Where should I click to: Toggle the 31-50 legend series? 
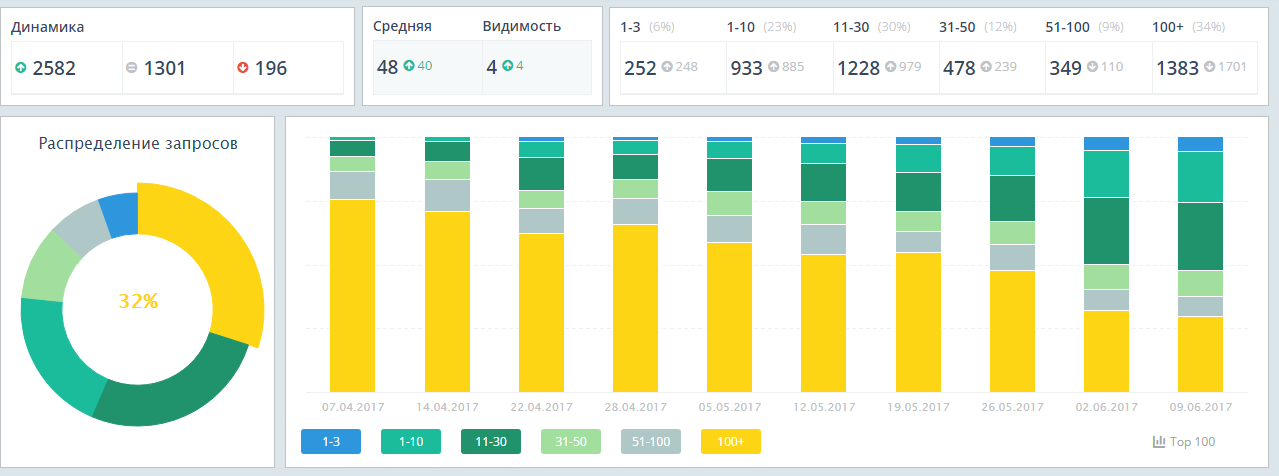pyautogui.click(x=570, y=441)
